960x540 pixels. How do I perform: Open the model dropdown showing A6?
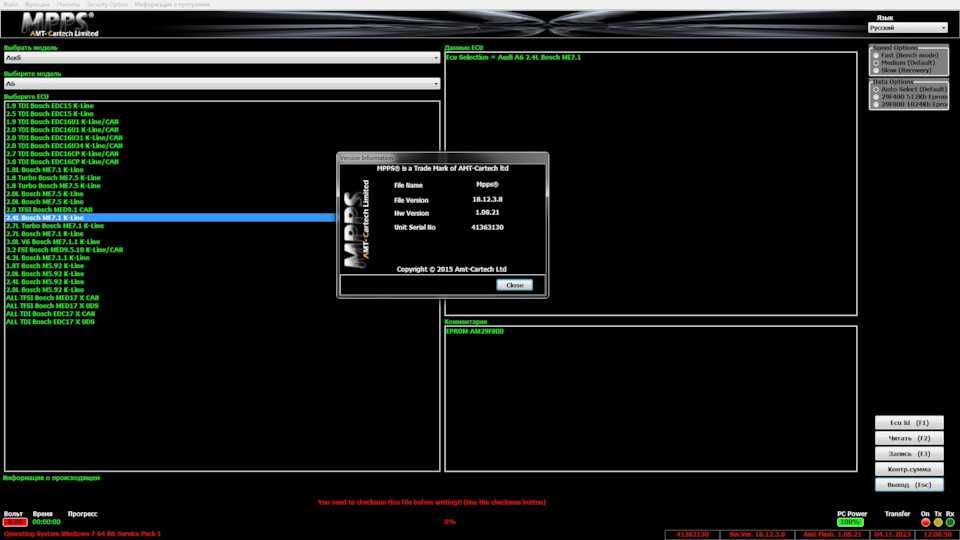(x=222, y=83)
